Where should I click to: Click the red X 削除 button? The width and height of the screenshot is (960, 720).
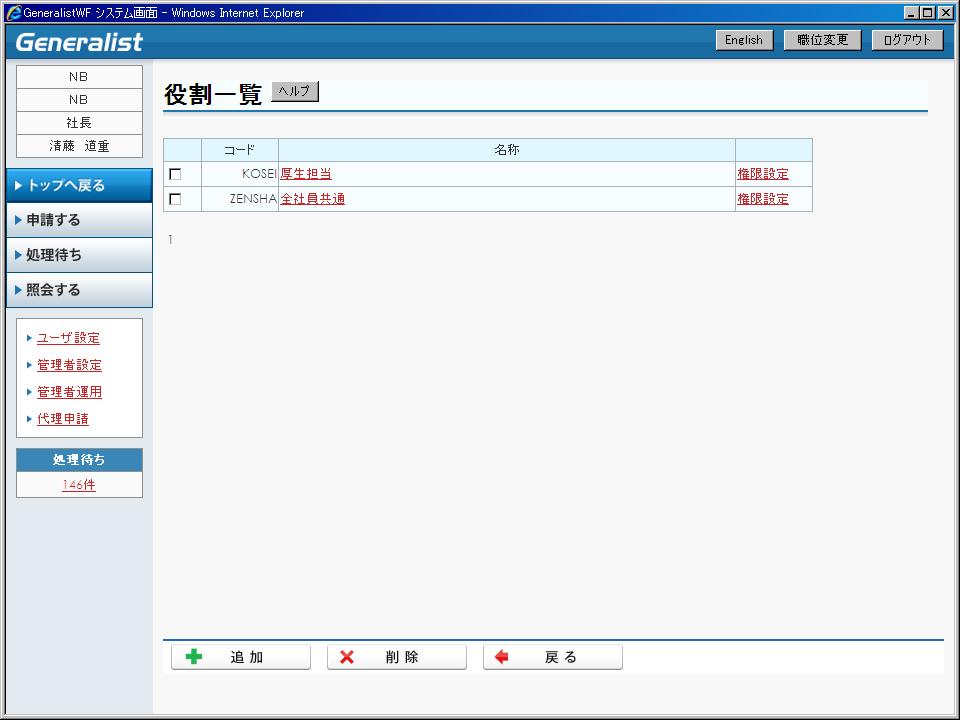397,657
